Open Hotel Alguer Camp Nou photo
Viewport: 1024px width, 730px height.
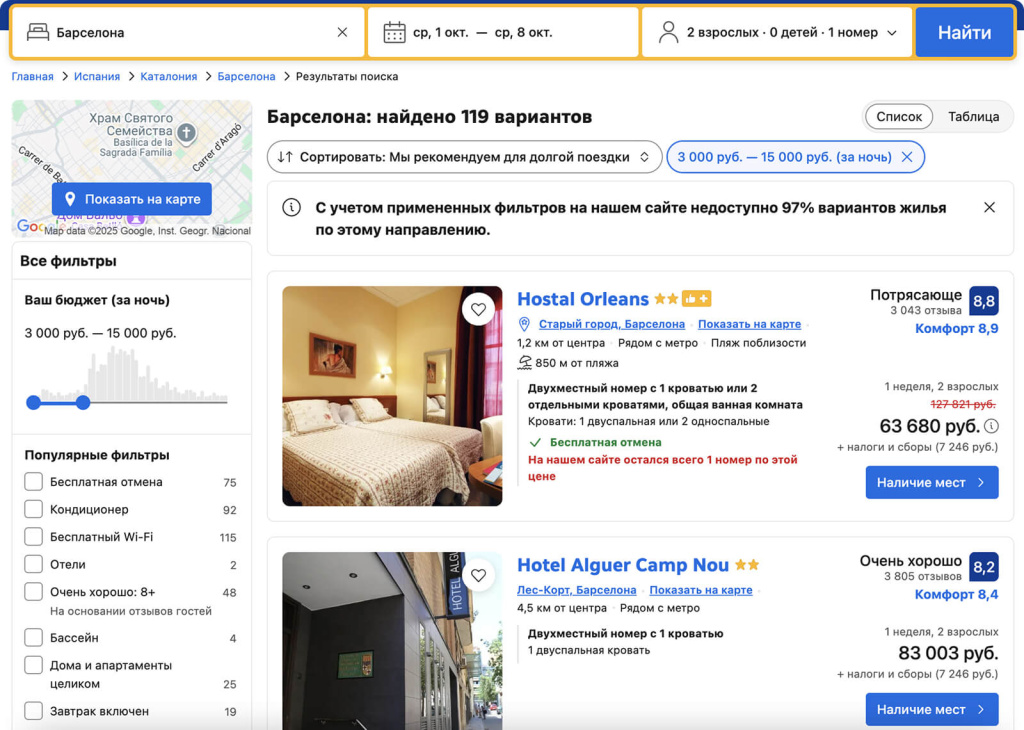(x=392, y=641)
